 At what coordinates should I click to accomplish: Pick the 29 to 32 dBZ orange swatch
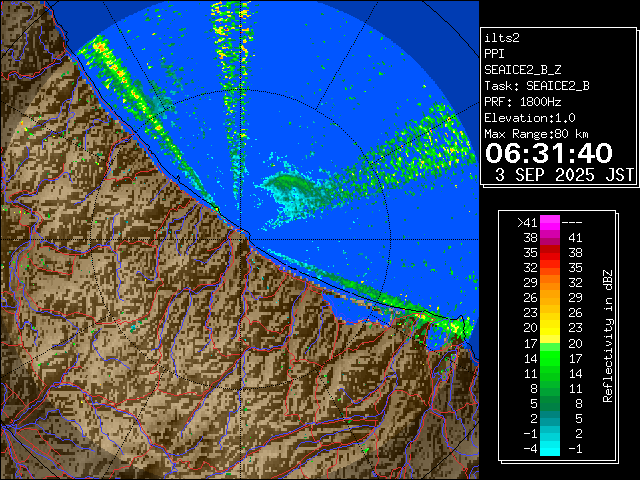[550, 283]
